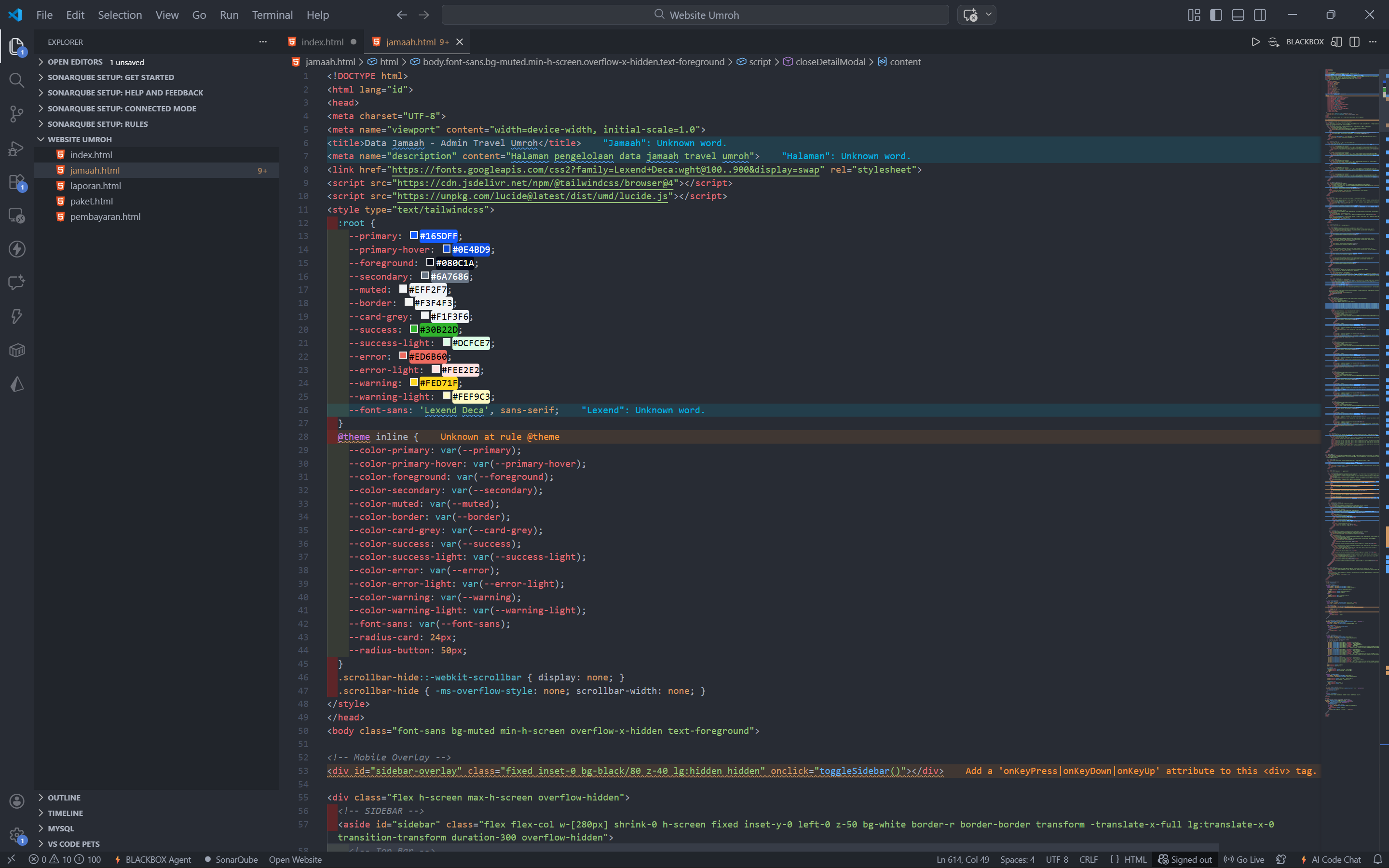Open the Terminal menu
Viewport: 1389px width, 868px height.
(272, 15)
